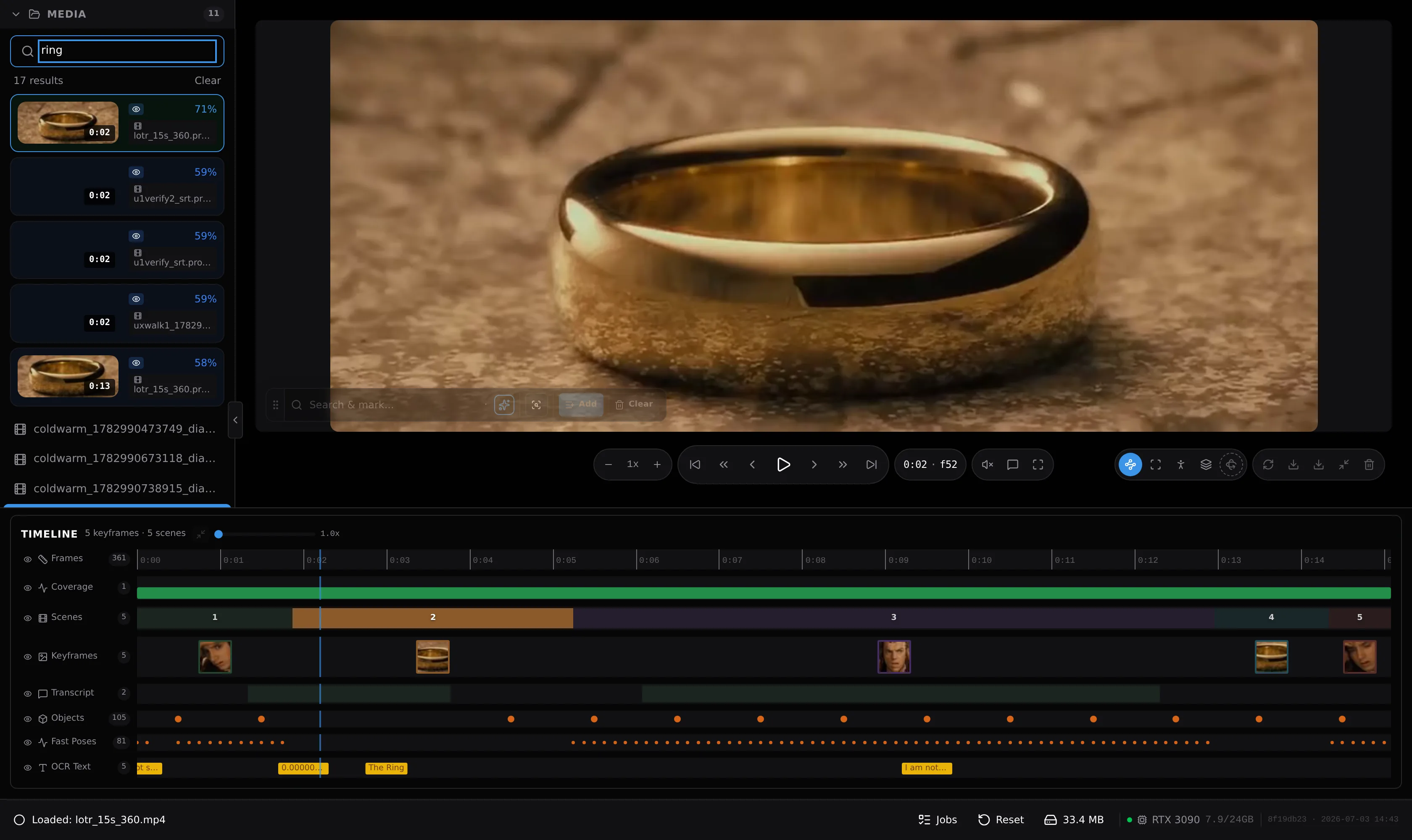Jump backward with double-left arrows

tap(723, 465)
